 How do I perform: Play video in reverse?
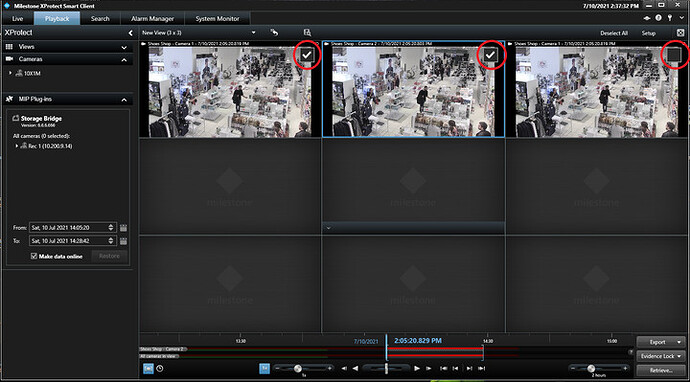[355, 368]
